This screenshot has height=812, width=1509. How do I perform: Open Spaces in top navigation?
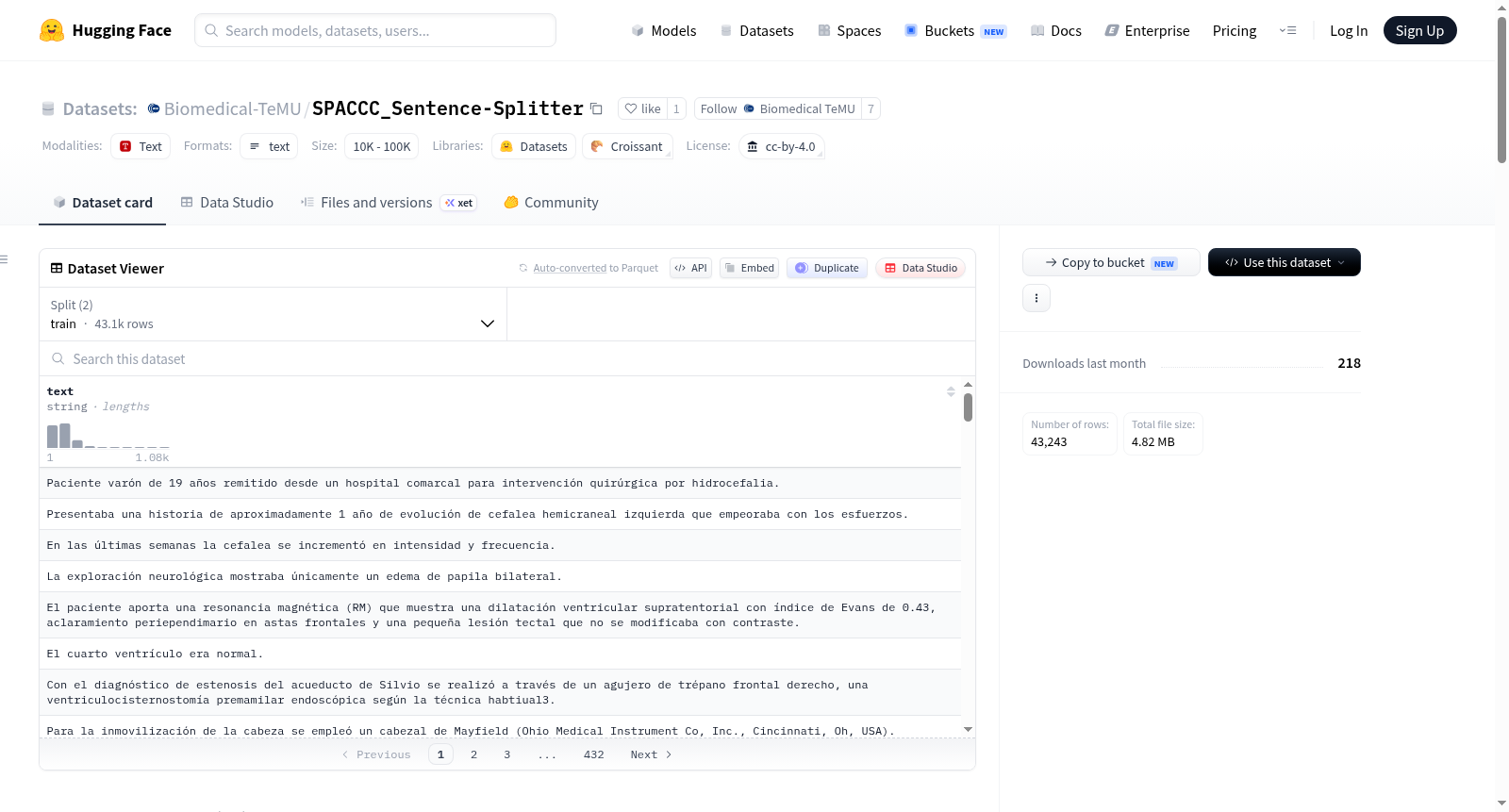(x=849, y=30)
